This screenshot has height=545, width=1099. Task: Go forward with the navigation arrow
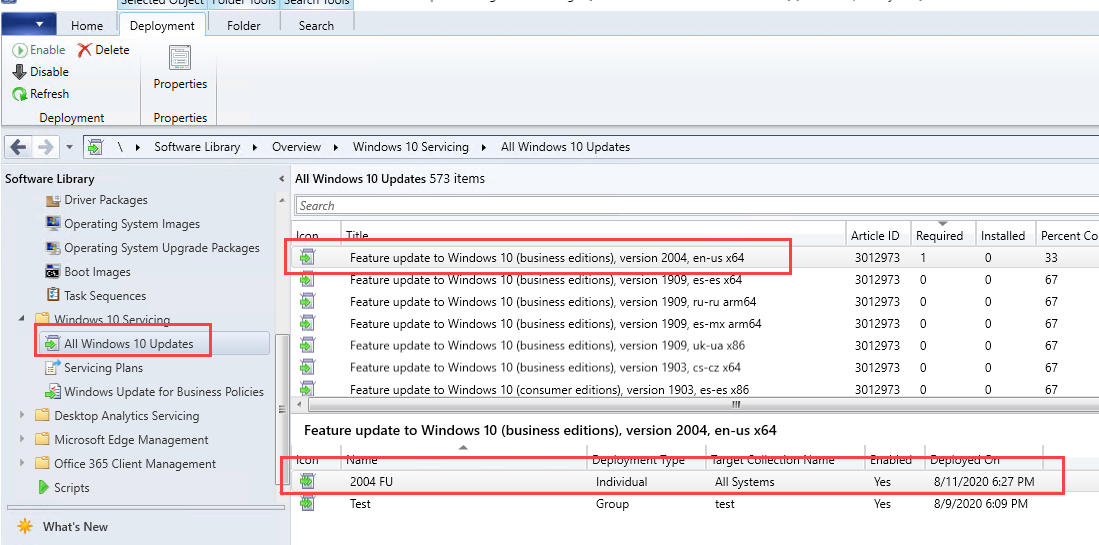pos(45,147)
